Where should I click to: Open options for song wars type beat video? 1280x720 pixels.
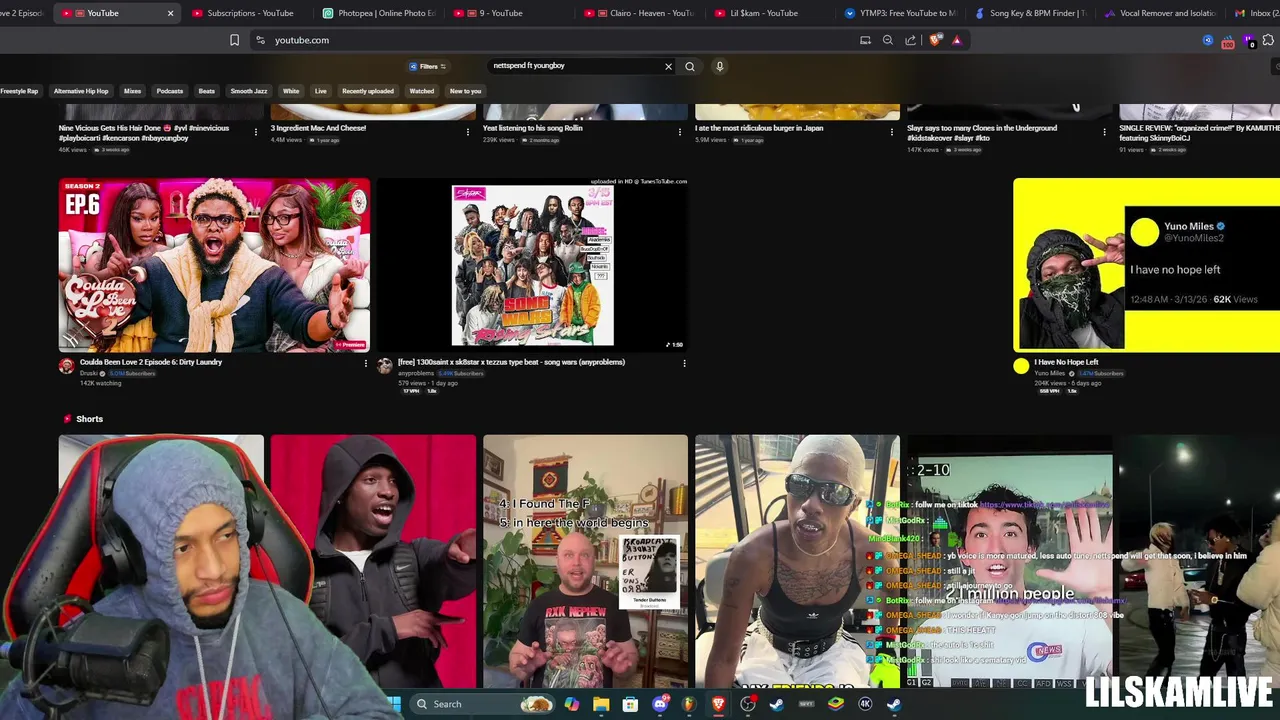684,363
